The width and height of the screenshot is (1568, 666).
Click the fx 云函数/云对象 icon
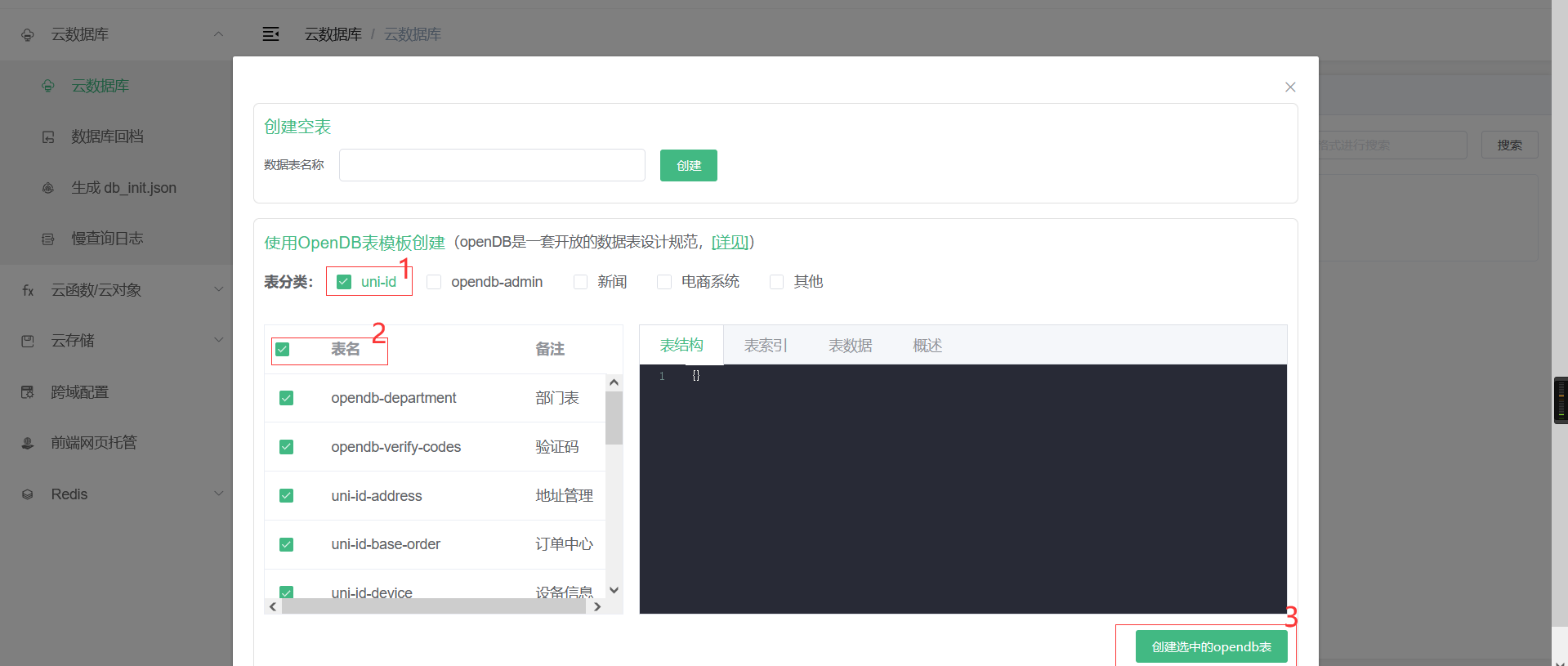tap(28, 290)
